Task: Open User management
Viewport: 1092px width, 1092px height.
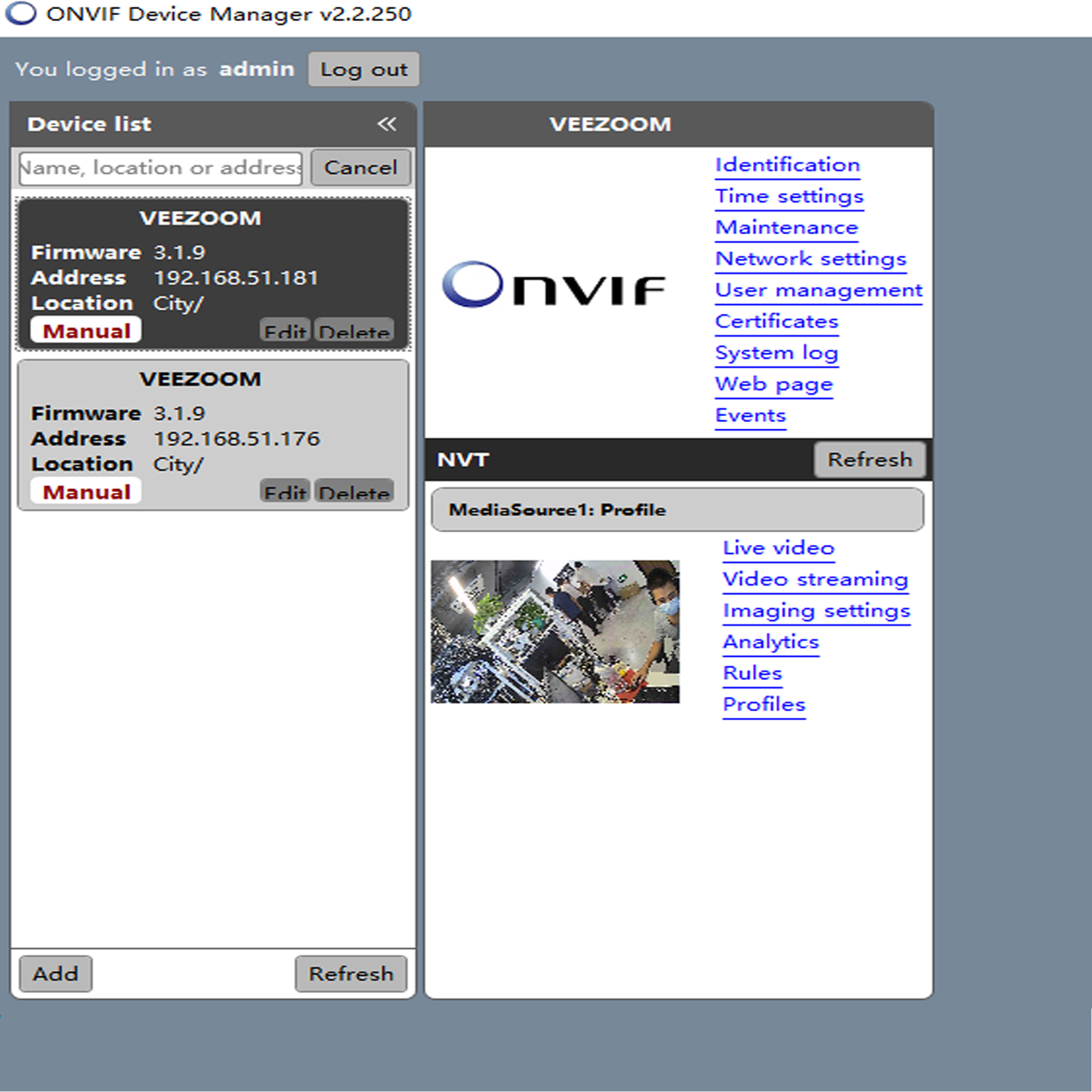Action: coord(818,290)
